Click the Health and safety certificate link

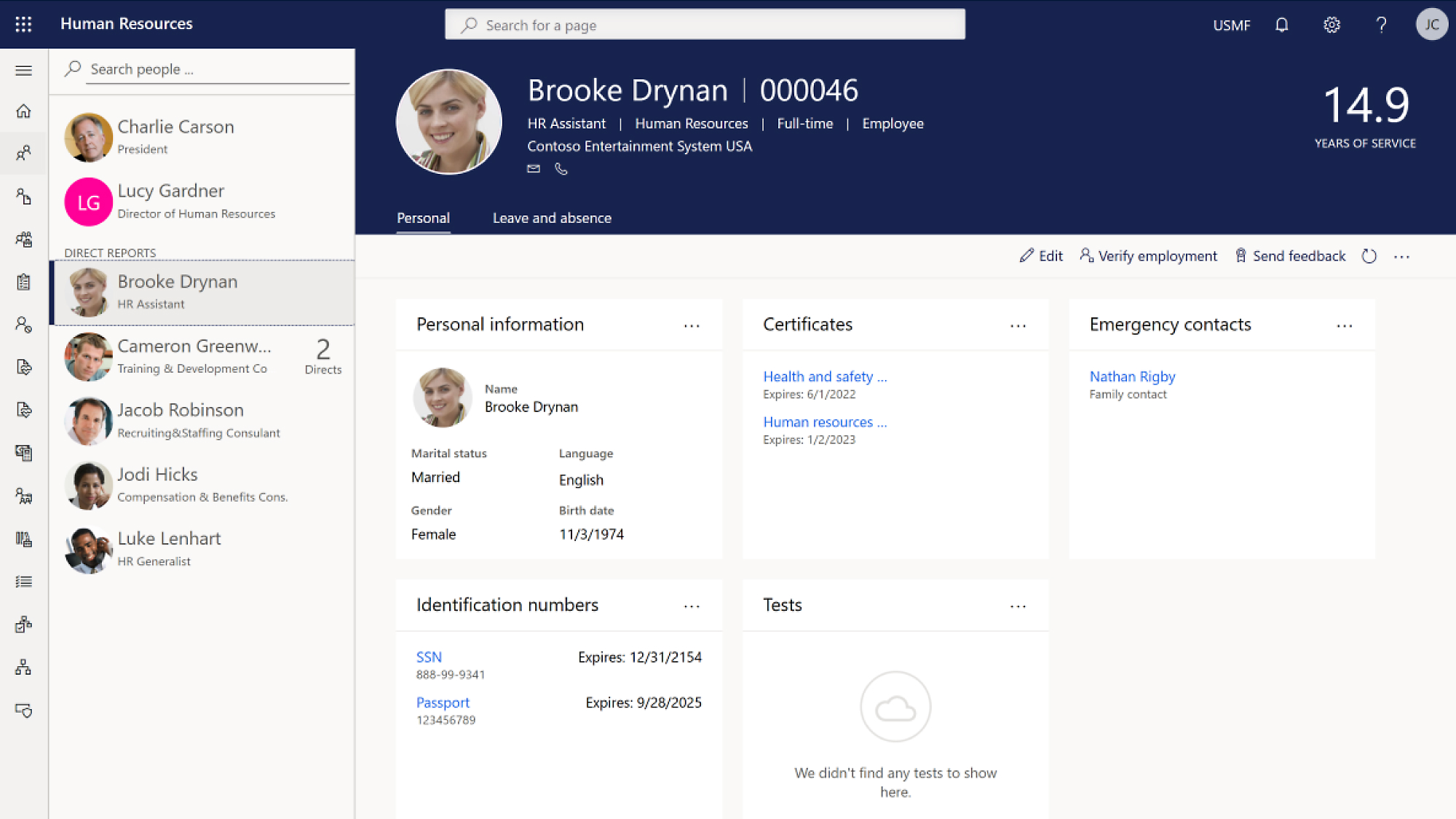(824, 376)
